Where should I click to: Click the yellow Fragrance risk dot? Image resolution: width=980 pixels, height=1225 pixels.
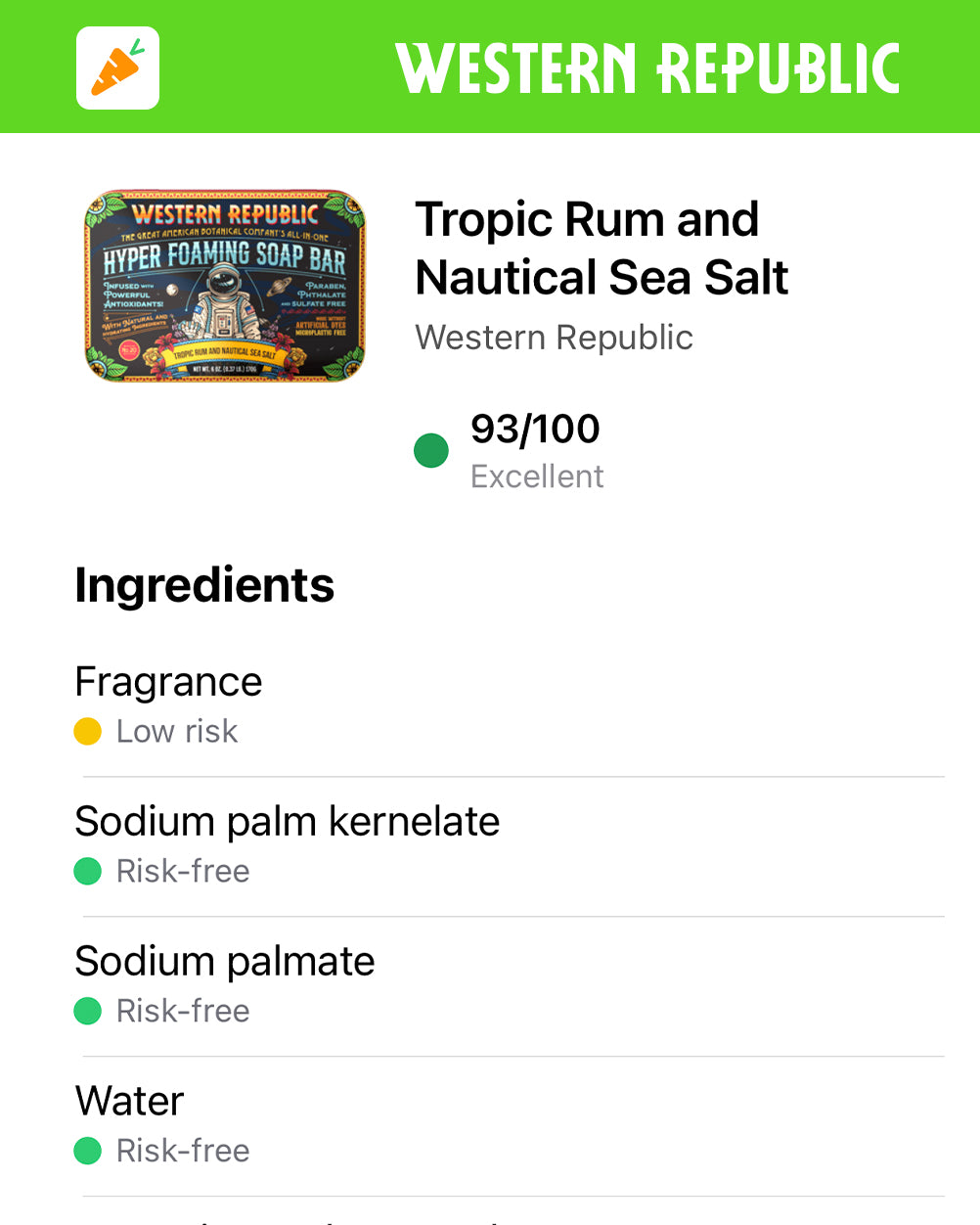(x=88, y=731)
